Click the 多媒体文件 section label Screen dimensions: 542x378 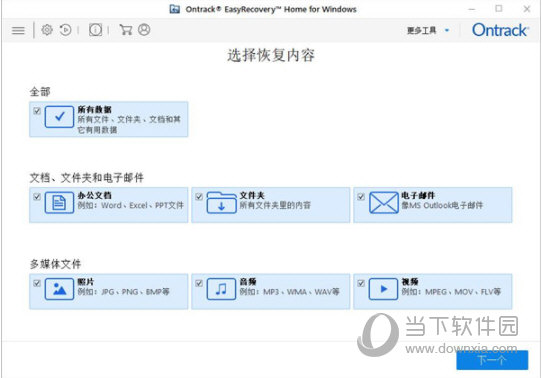(55, 264)
